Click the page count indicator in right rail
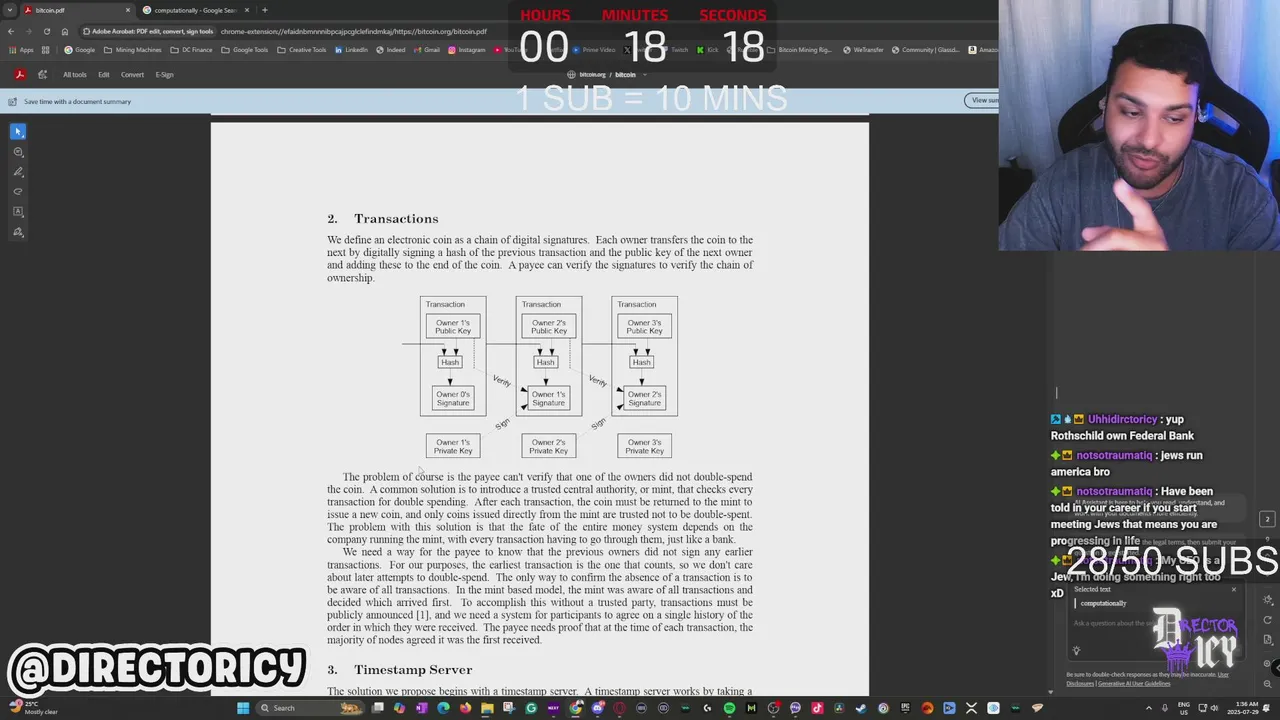This screenshot has height=720, width=1280. [x=1267, y=519]
